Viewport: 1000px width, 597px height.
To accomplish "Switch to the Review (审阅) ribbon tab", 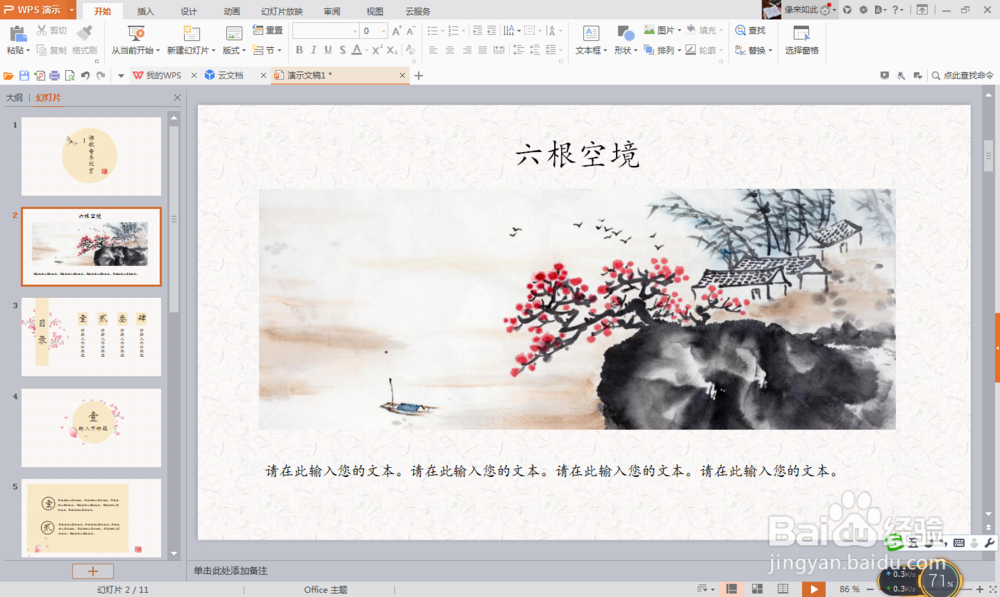I will click(x=332, y=11).
